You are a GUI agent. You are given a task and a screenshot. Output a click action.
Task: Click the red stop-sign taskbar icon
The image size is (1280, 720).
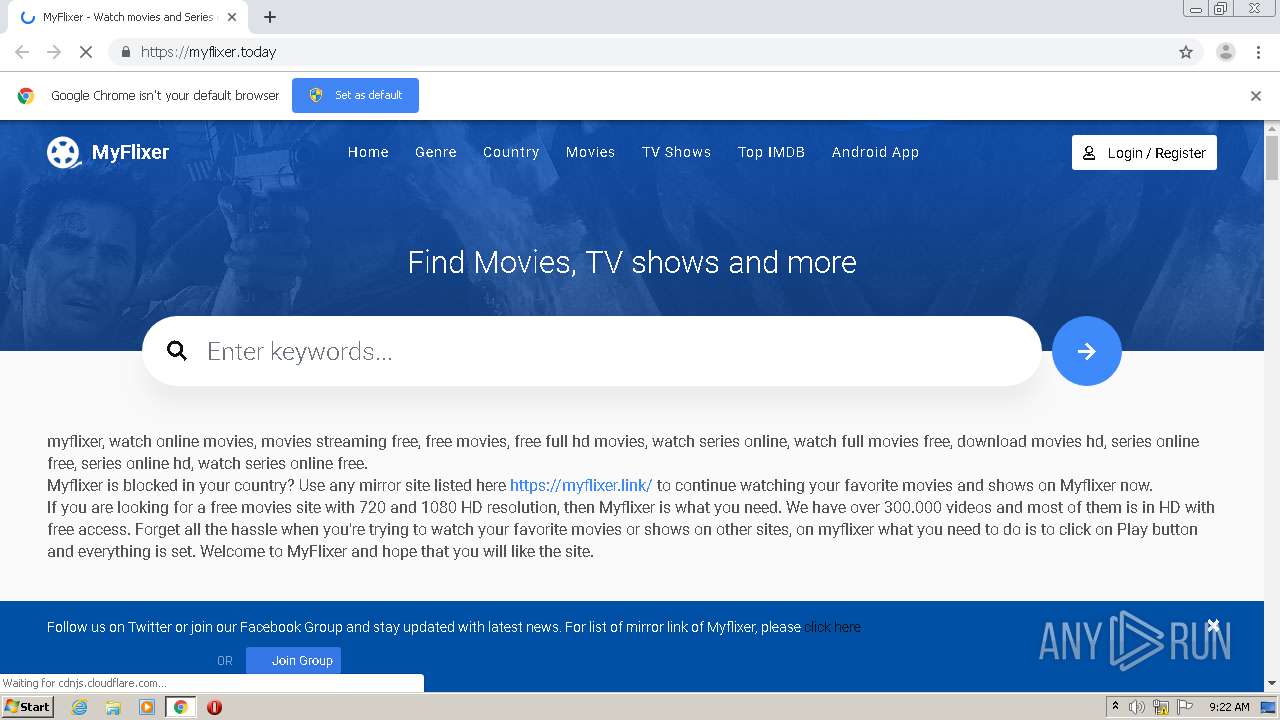(x=214, y=707)
